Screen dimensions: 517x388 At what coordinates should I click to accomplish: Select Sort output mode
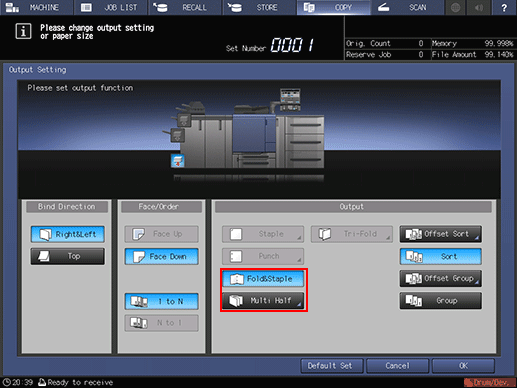(441, 256)
